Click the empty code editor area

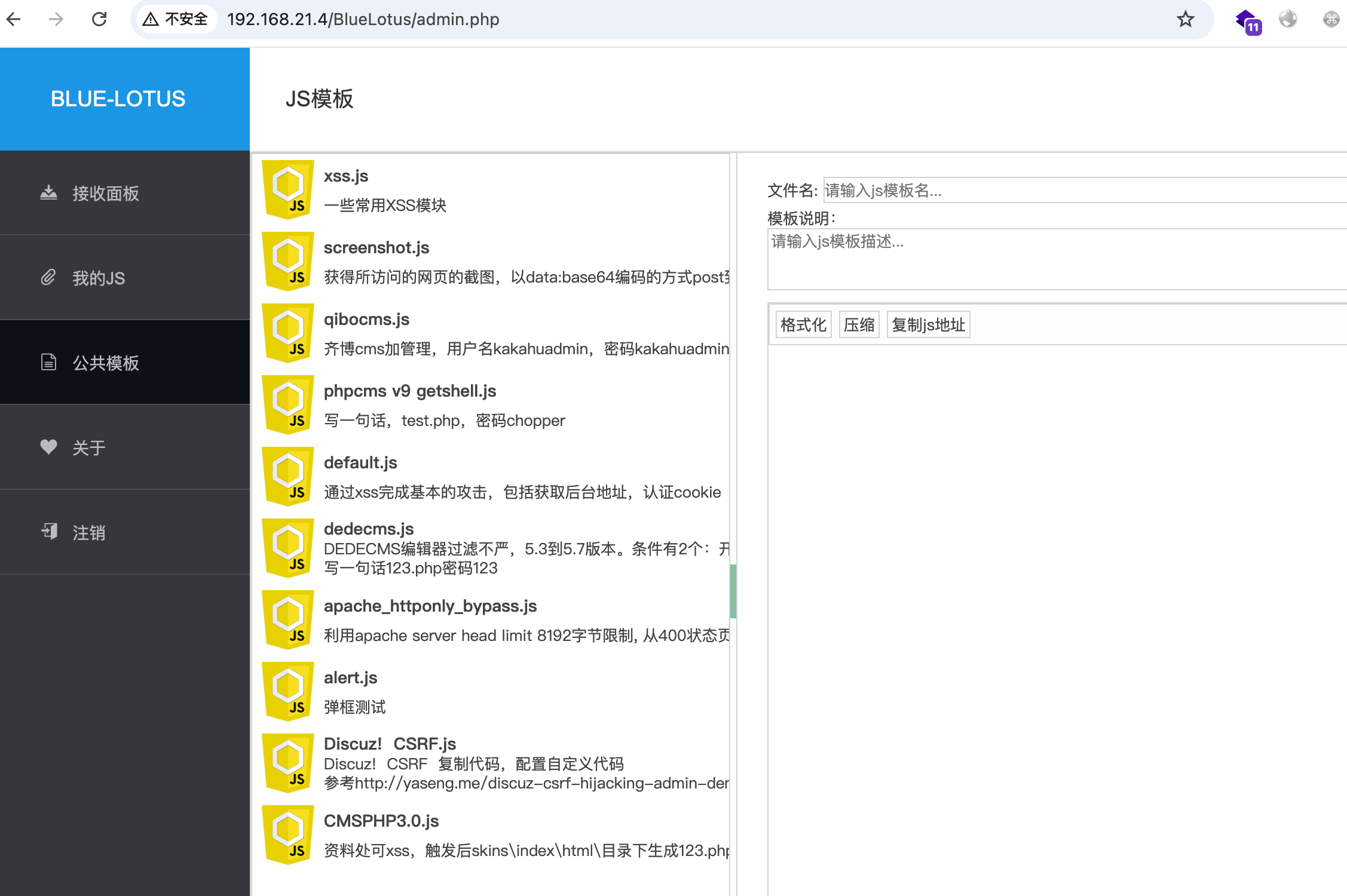pos(1057,620)
